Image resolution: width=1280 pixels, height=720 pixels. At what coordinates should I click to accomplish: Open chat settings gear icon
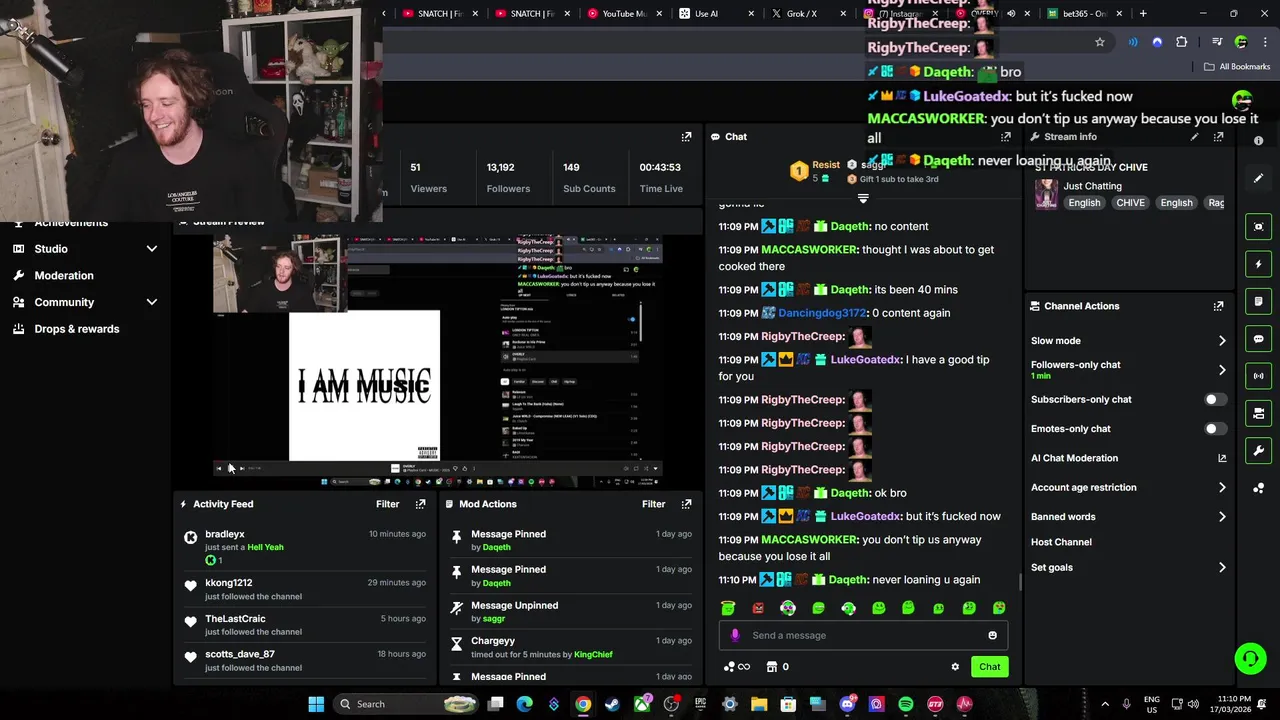pos(955,667)
